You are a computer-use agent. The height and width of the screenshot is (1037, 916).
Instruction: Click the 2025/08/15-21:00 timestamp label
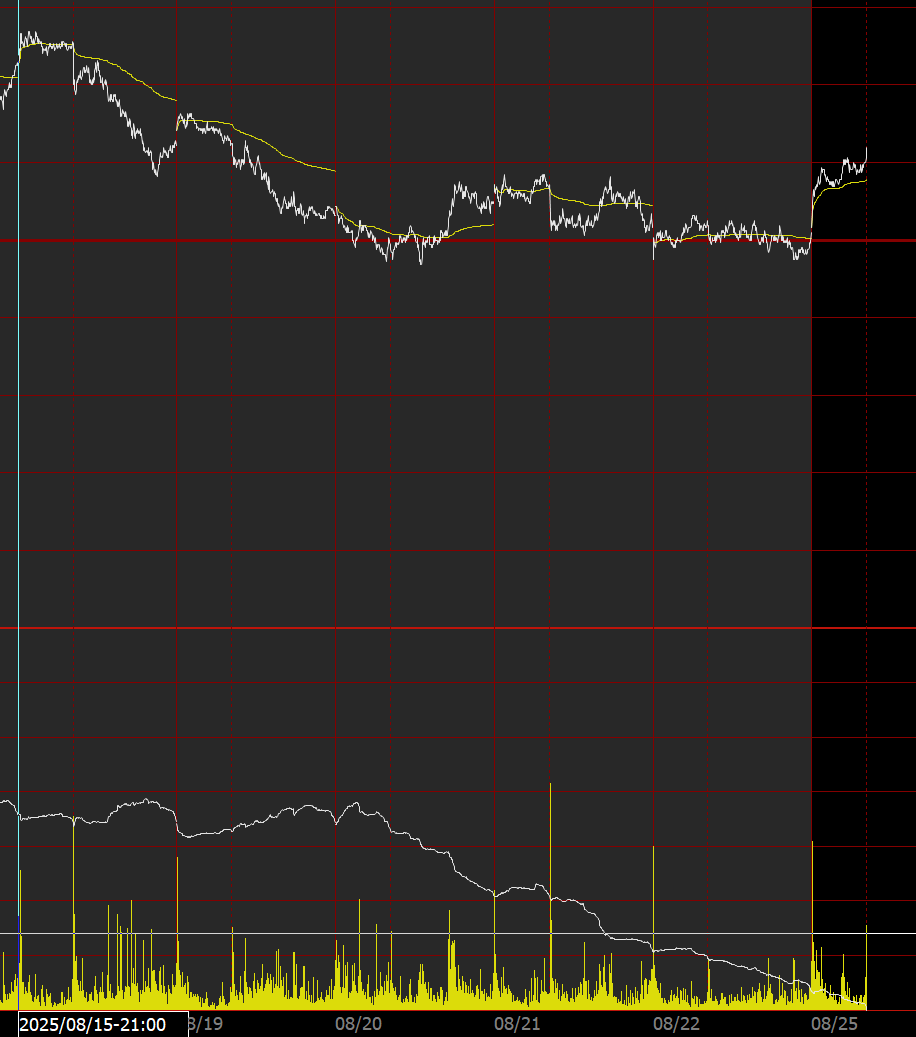pos(93,1025)
